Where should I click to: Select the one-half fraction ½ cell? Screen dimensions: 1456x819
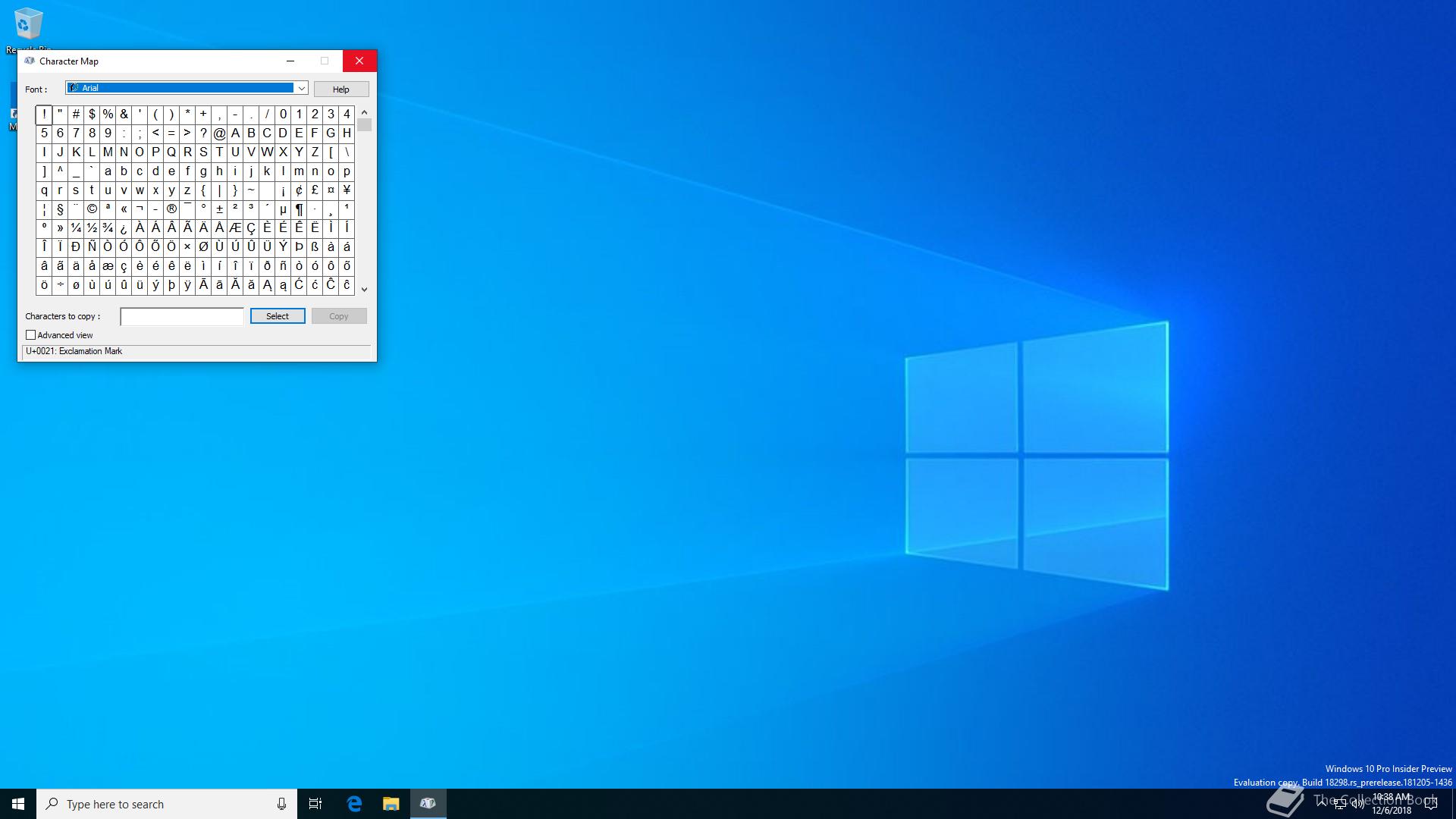point(92,228)
